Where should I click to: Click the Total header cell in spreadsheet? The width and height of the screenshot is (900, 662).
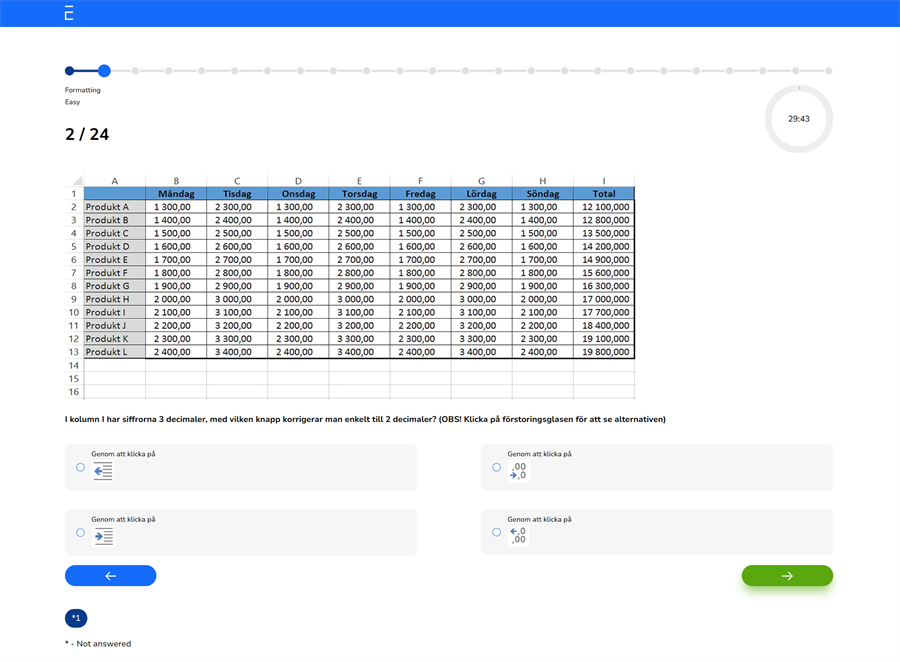click(x=603, y=194)
